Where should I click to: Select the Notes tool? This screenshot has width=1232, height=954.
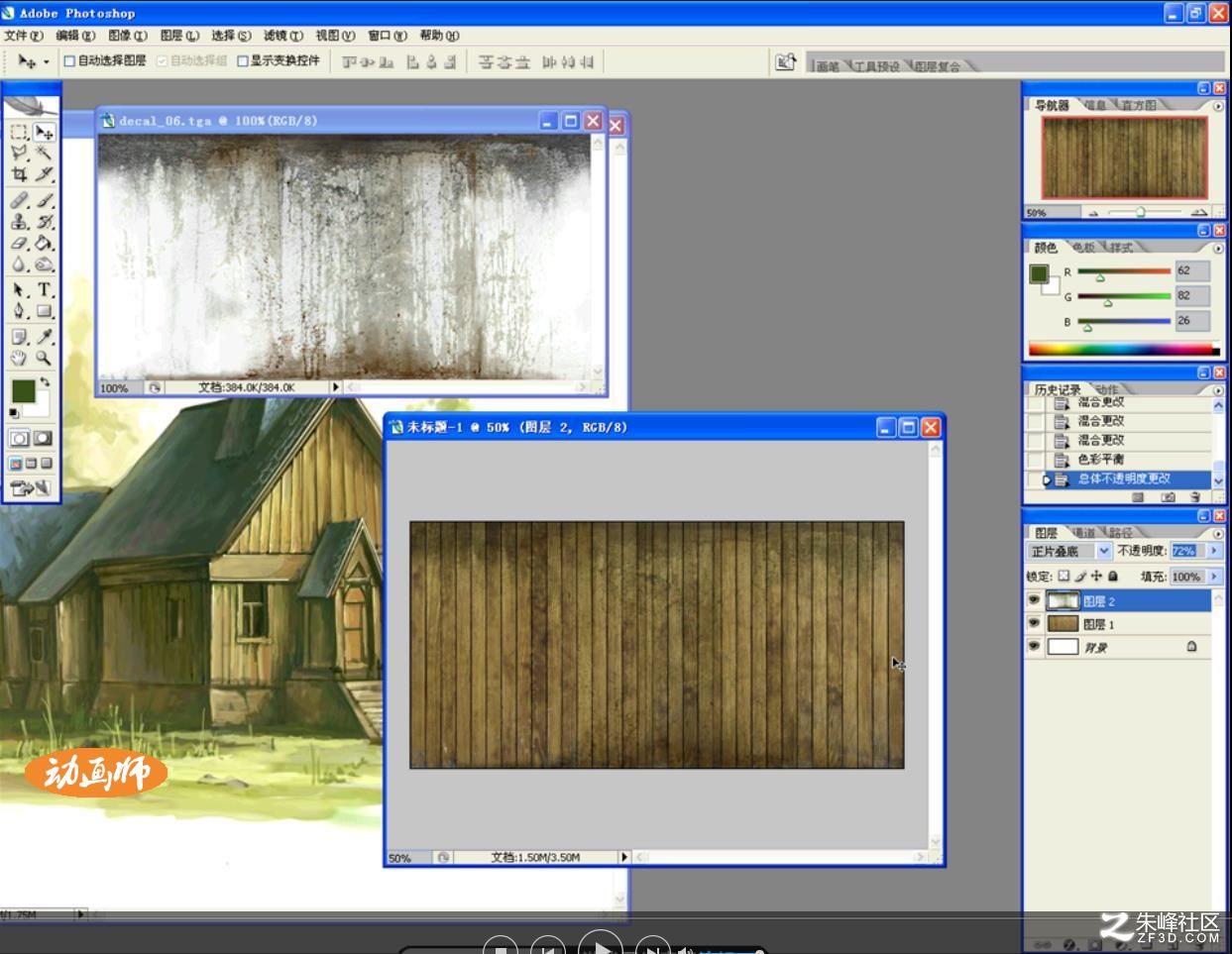click(x=19, y=337)
